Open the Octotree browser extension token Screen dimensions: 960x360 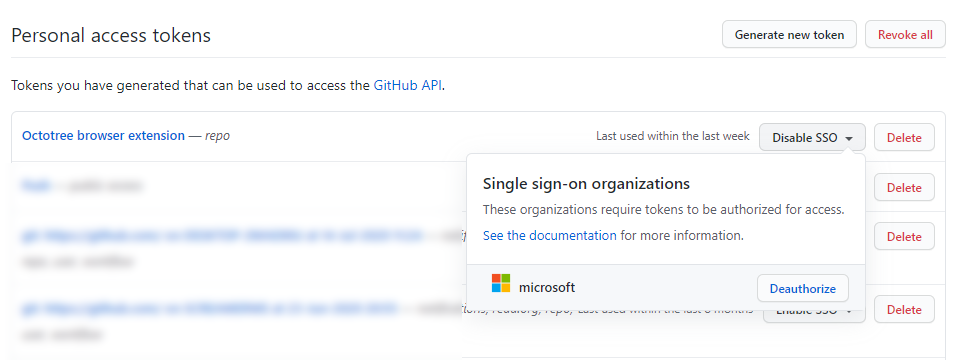(103, 135)
